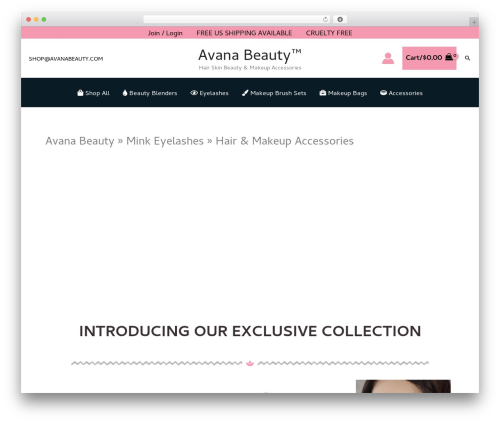Click the shopping bag icon in cart
Viewport: 500px width, 423px height.
[x=449, y=57]
